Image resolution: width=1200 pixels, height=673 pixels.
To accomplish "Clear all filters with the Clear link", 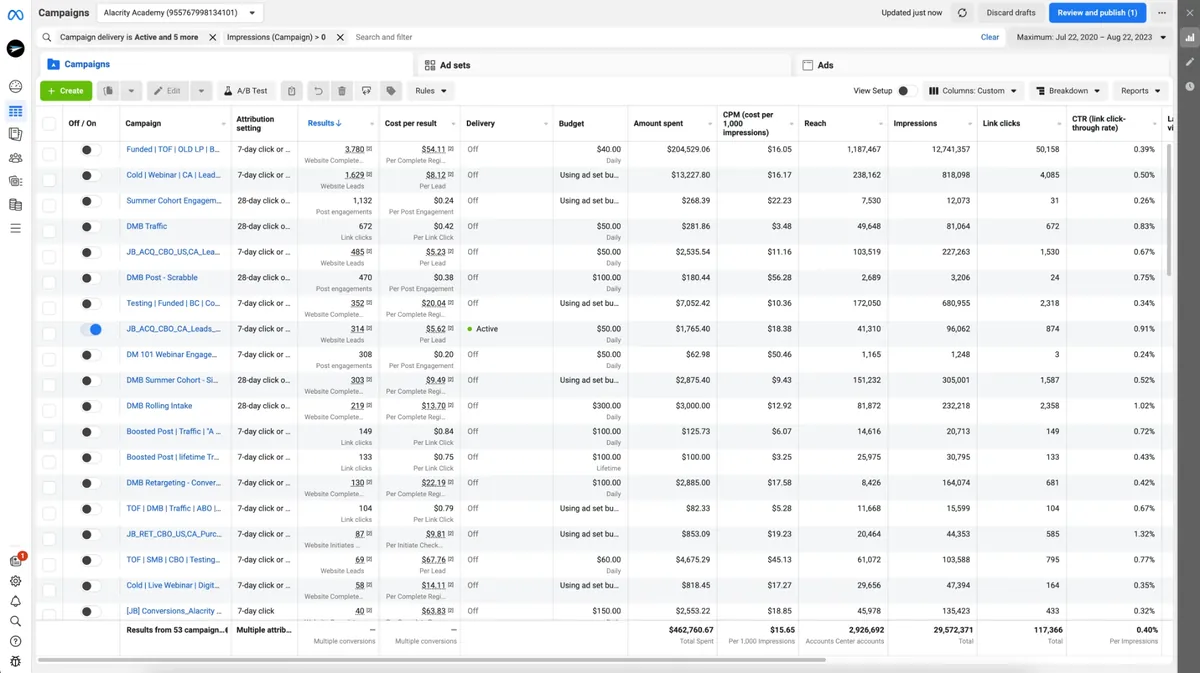I will point(989,37).
